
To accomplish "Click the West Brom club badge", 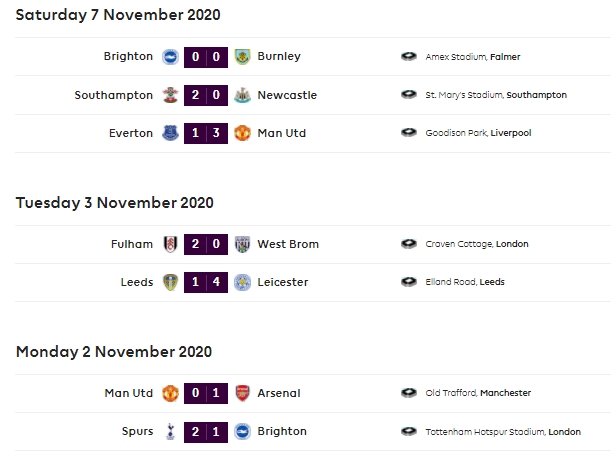I will point(240,244).
